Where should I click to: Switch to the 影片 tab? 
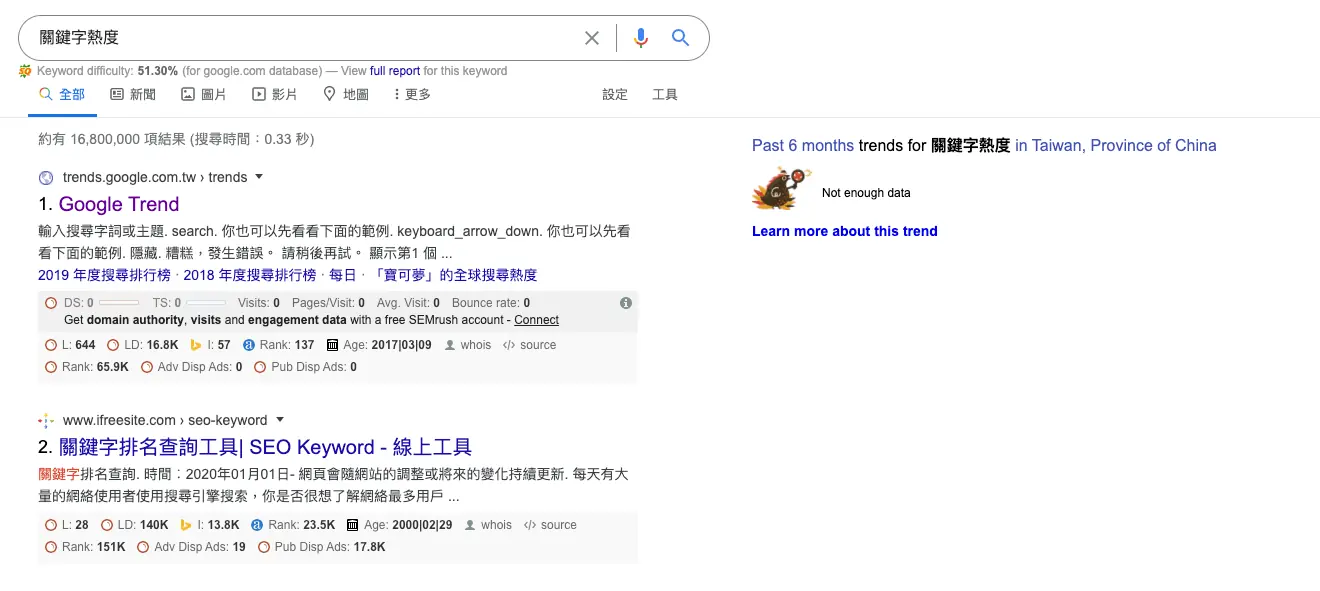coord(275,94)
